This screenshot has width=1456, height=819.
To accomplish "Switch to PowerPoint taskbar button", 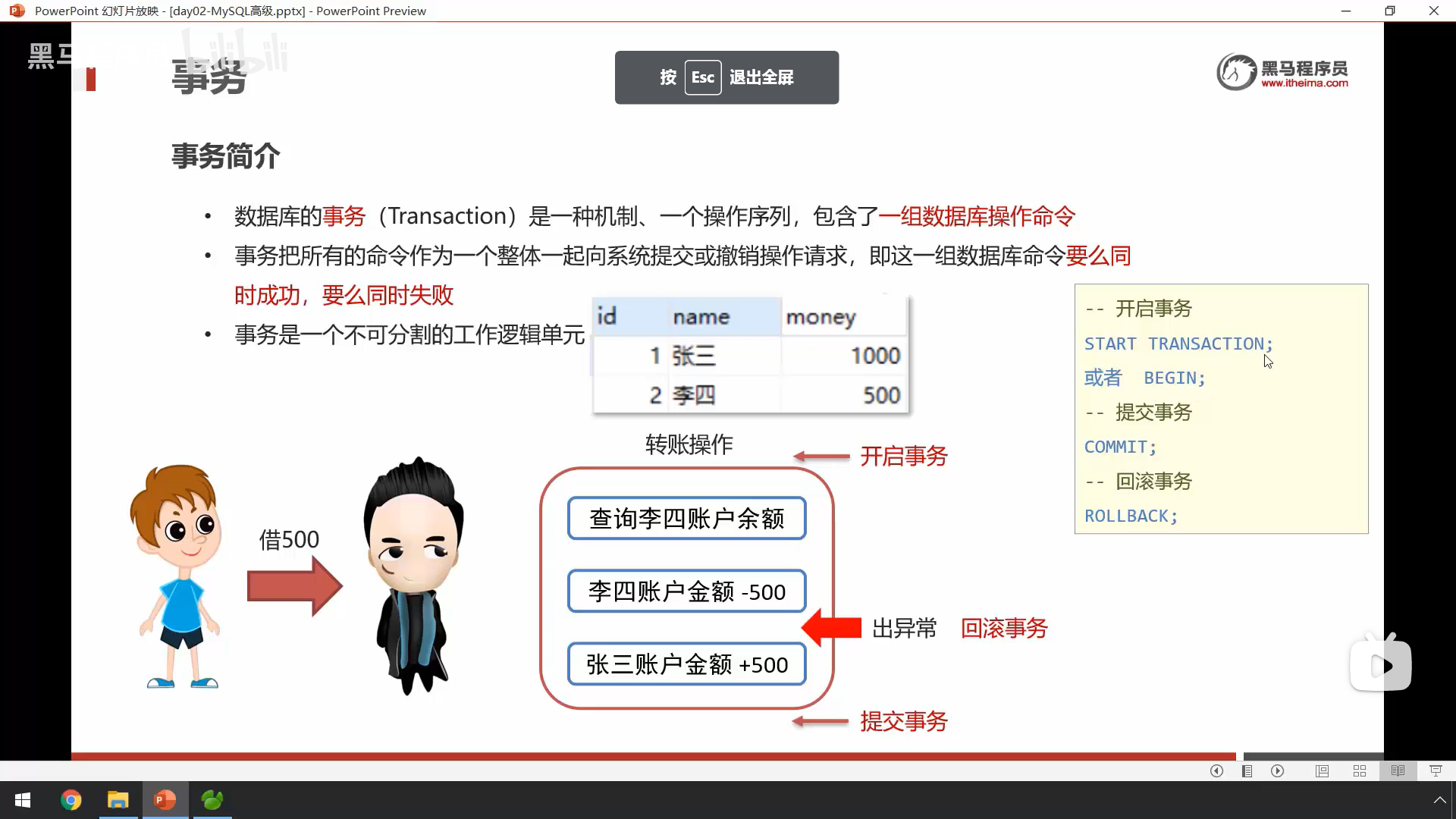I will pos(165,800).
